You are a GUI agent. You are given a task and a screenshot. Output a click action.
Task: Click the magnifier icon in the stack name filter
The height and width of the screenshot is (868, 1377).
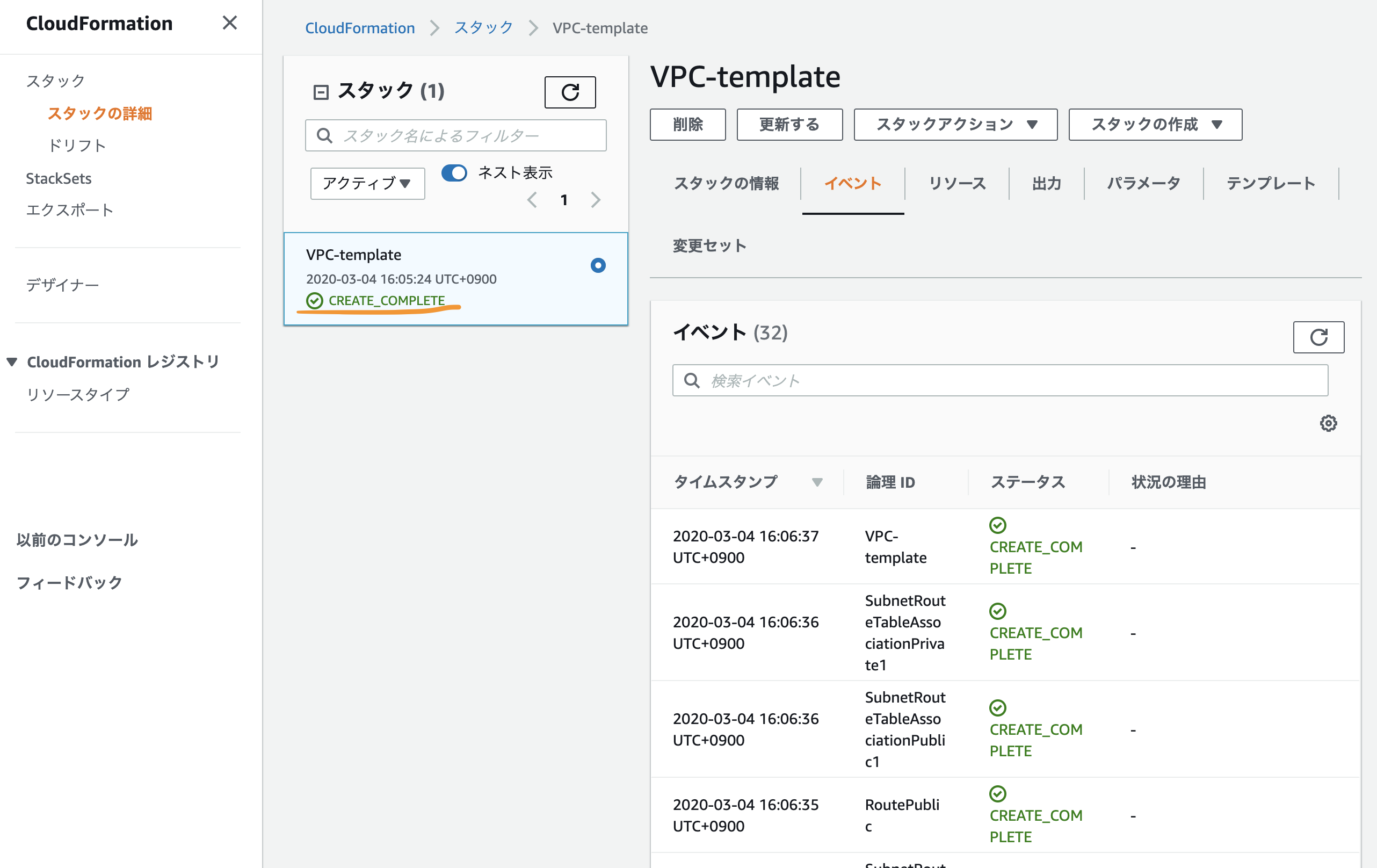[x=324, y=135]
